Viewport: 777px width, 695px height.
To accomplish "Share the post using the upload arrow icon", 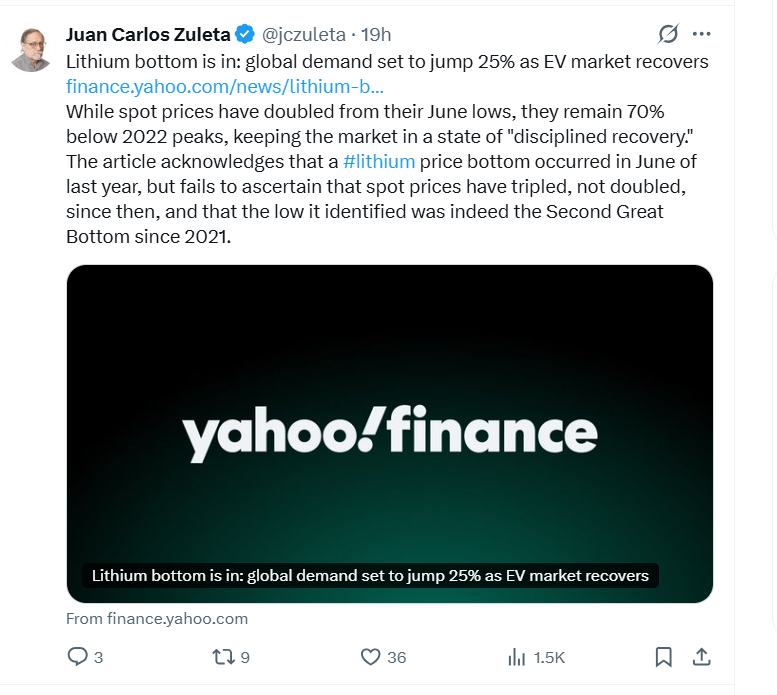I will coord(702,657).
